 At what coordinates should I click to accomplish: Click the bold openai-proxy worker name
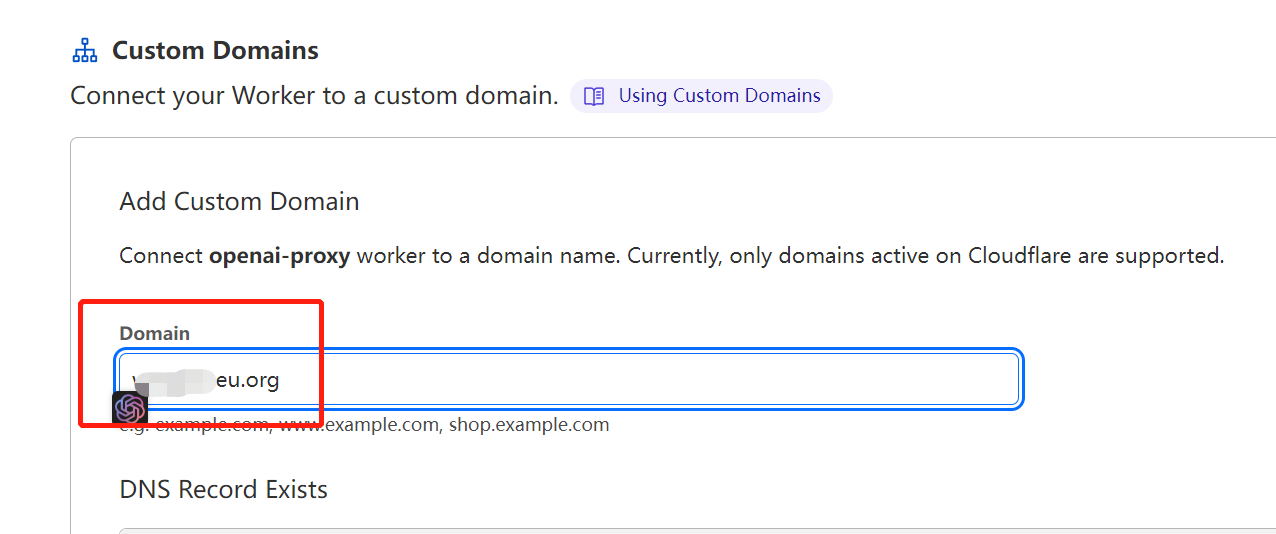pos(279,256)
